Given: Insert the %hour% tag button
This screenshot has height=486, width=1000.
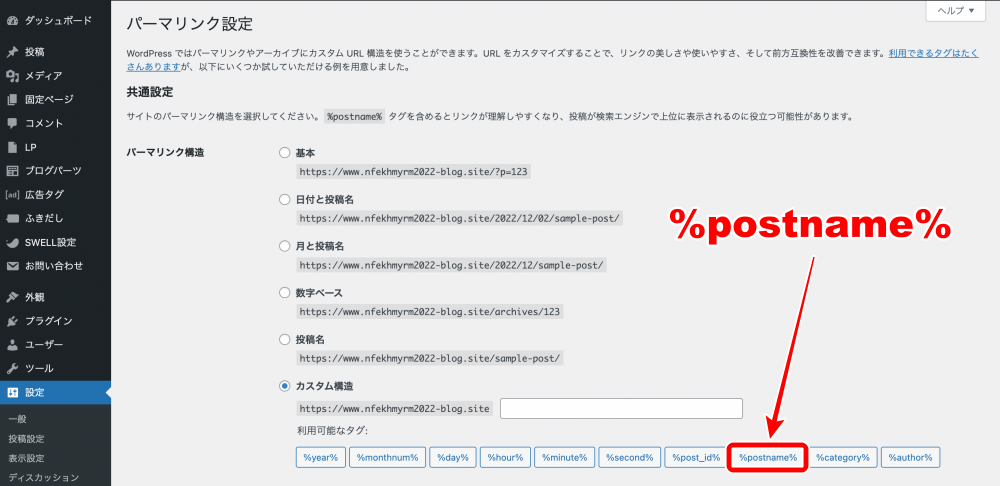Looking at the screenshot, I should click(x=505, y=457).
